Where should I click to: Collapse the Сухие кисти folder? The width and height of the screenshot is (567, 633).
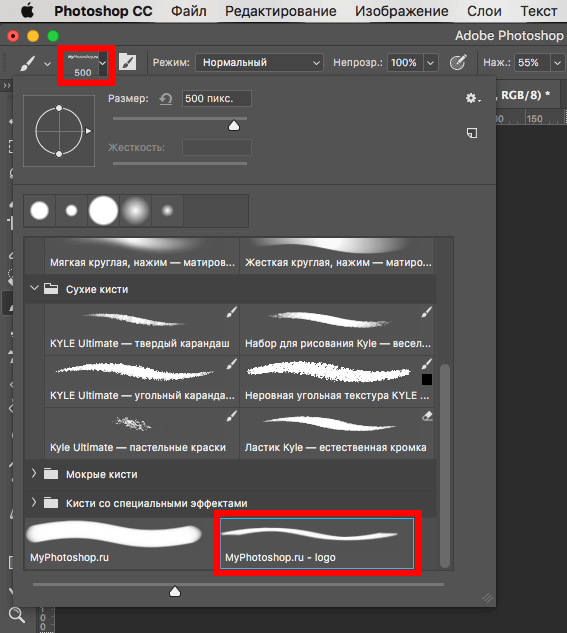(x=34, y=288)
